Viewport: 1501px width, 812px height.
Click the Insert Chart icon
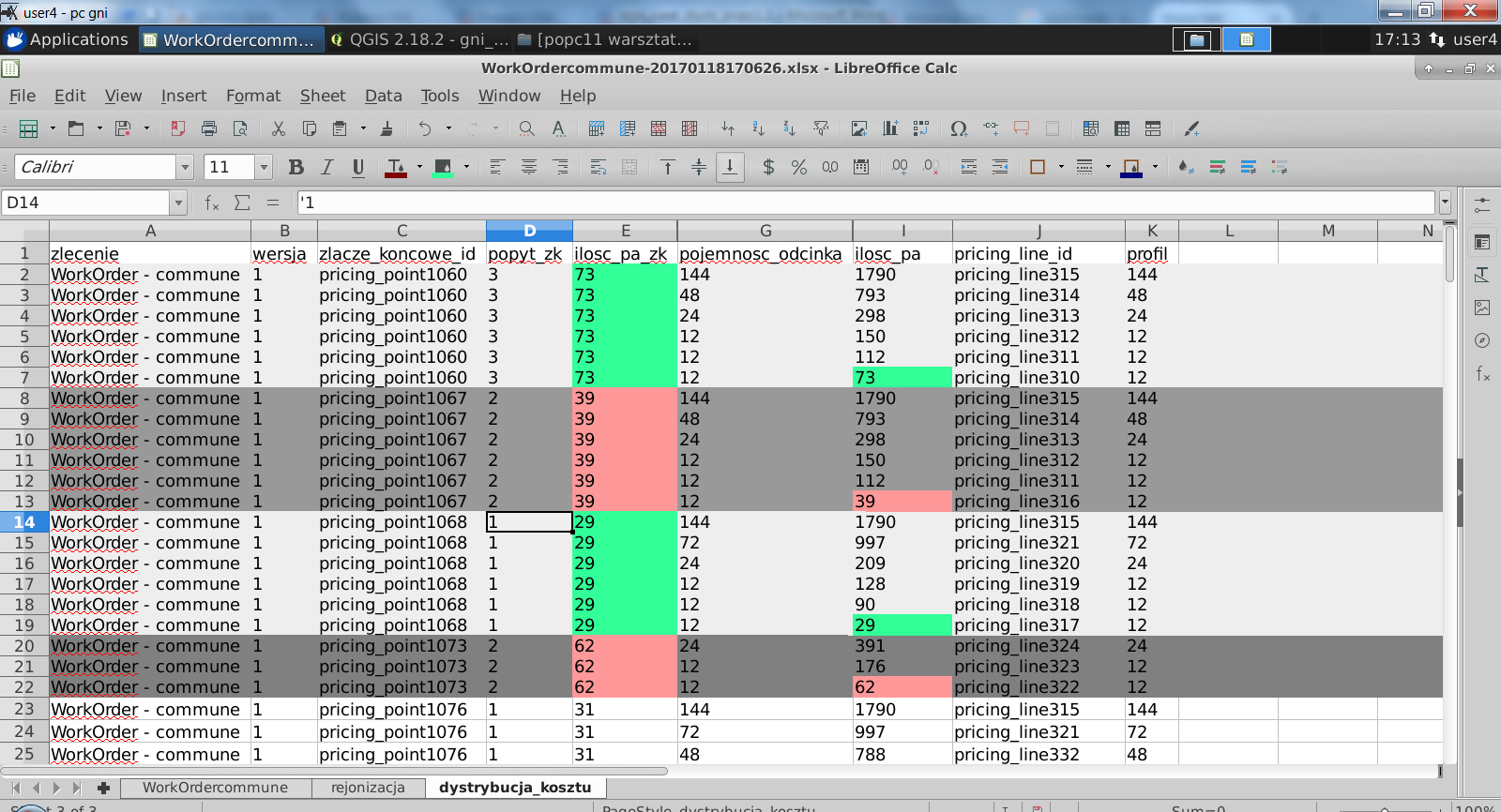[889, 128]
